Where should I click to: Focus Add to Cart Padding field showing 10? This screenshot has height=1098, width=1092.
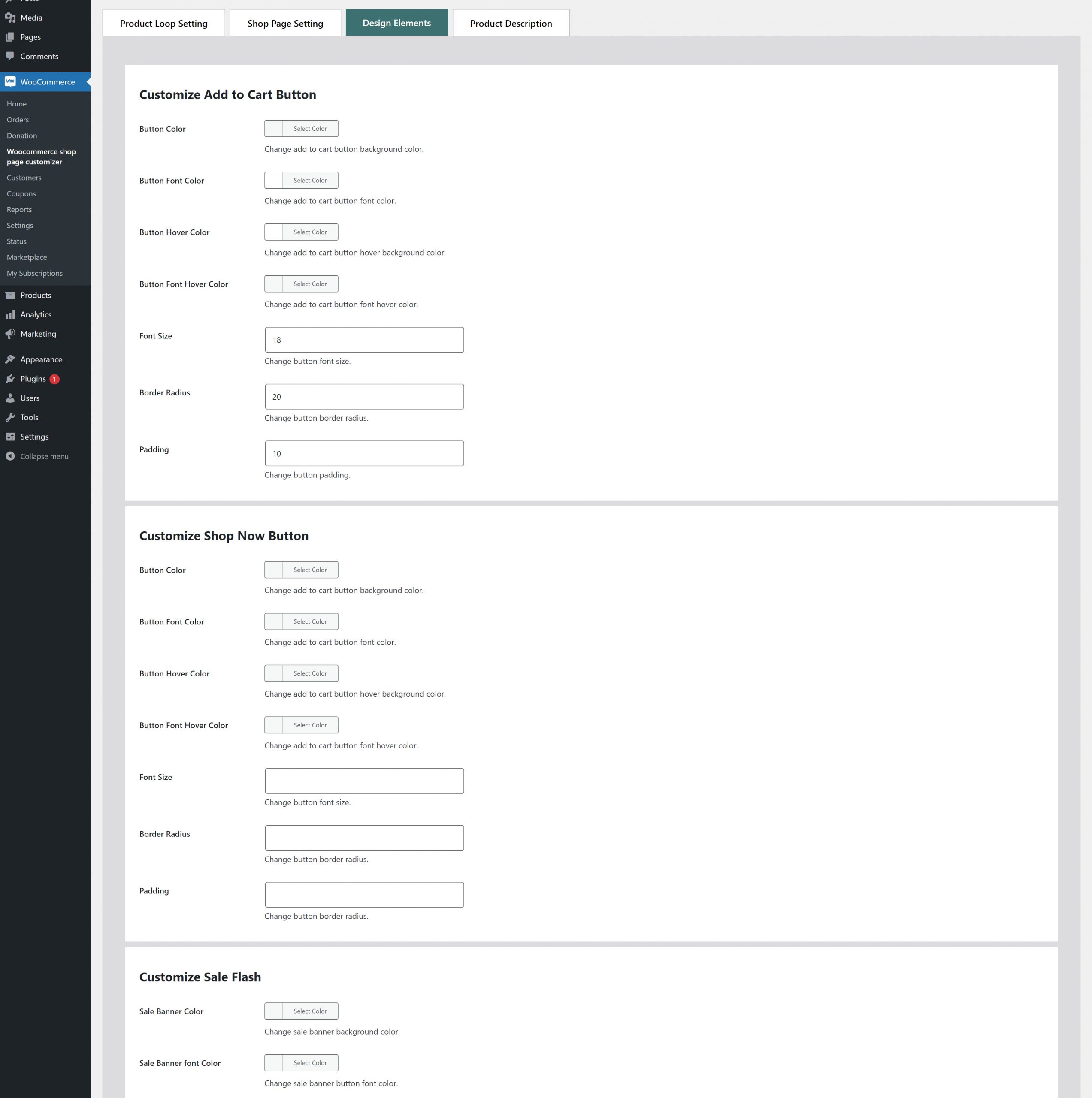(364, 453)
